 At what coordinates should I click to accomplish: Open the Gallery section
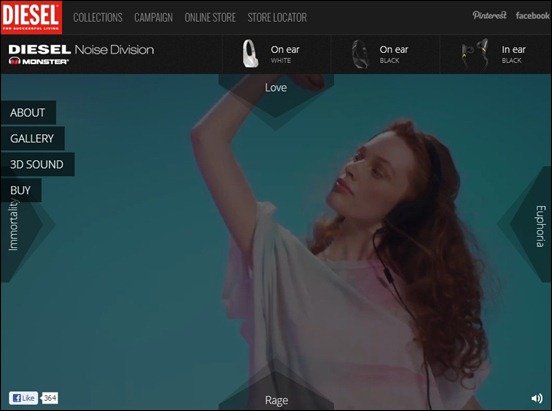32,138
